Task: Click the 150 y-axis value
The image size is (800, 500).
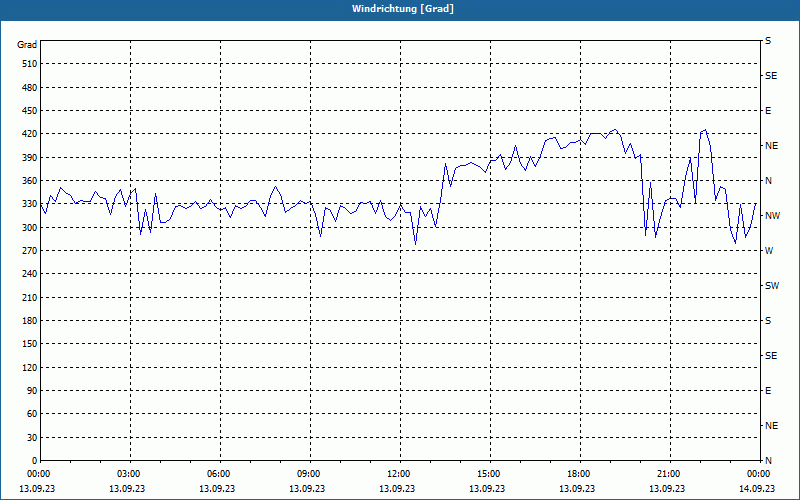Action: coord(30,344)
